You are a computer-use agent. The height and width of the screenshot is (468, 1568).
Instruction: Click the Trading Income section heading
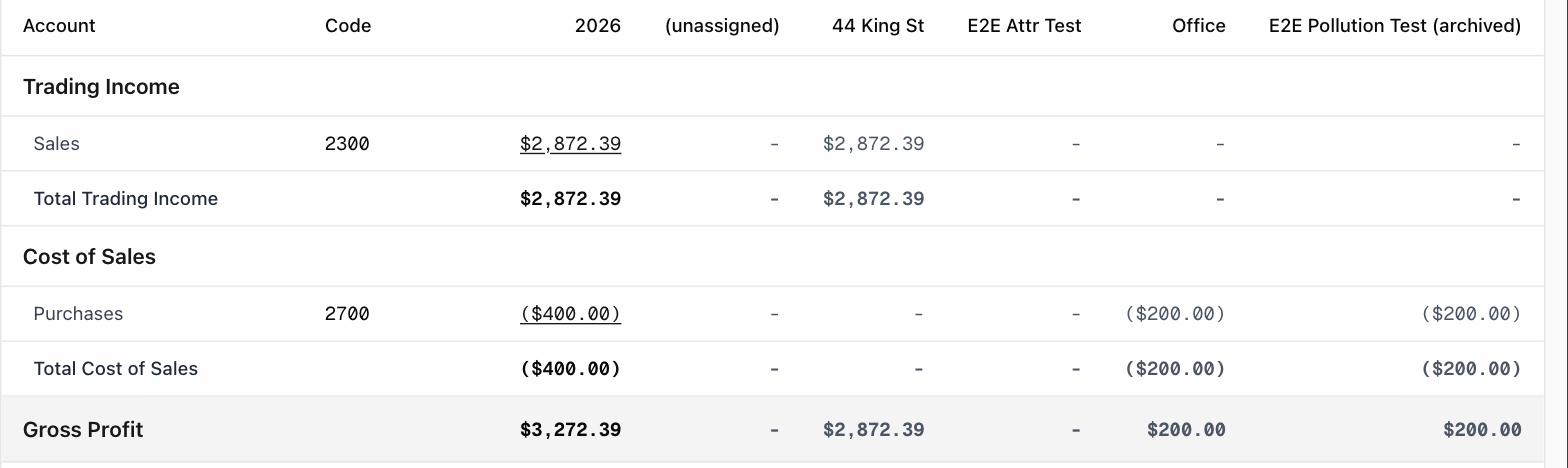101,87
